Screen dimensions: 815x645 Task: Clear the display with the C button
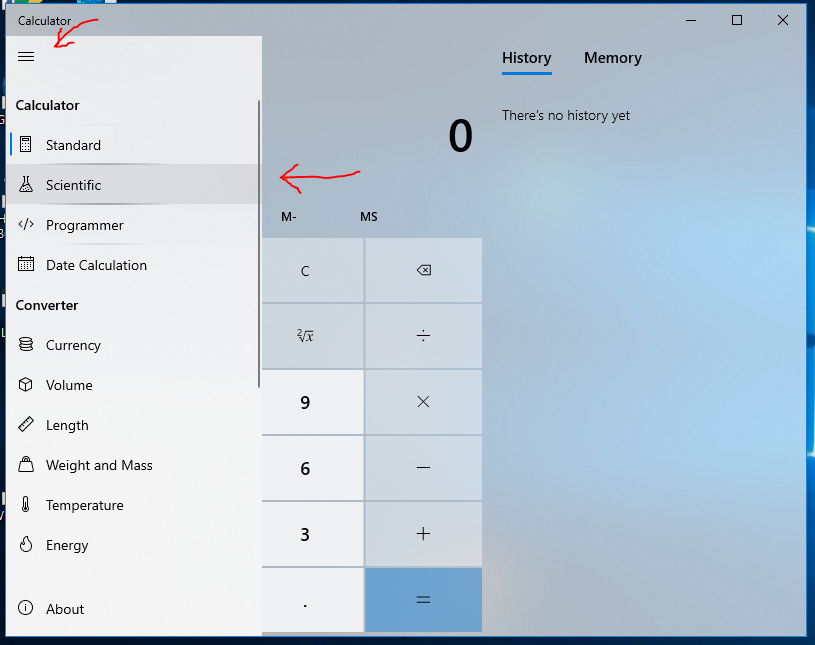tap(312, 270)
